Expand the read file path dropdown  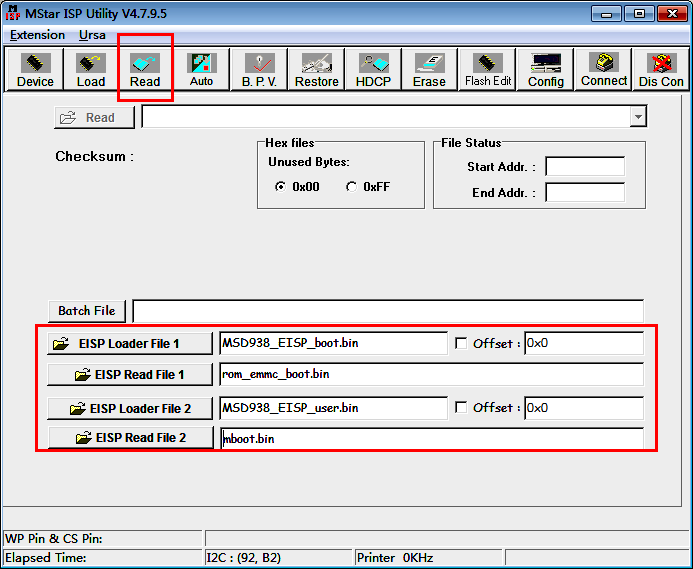click(x=638, y=117)
